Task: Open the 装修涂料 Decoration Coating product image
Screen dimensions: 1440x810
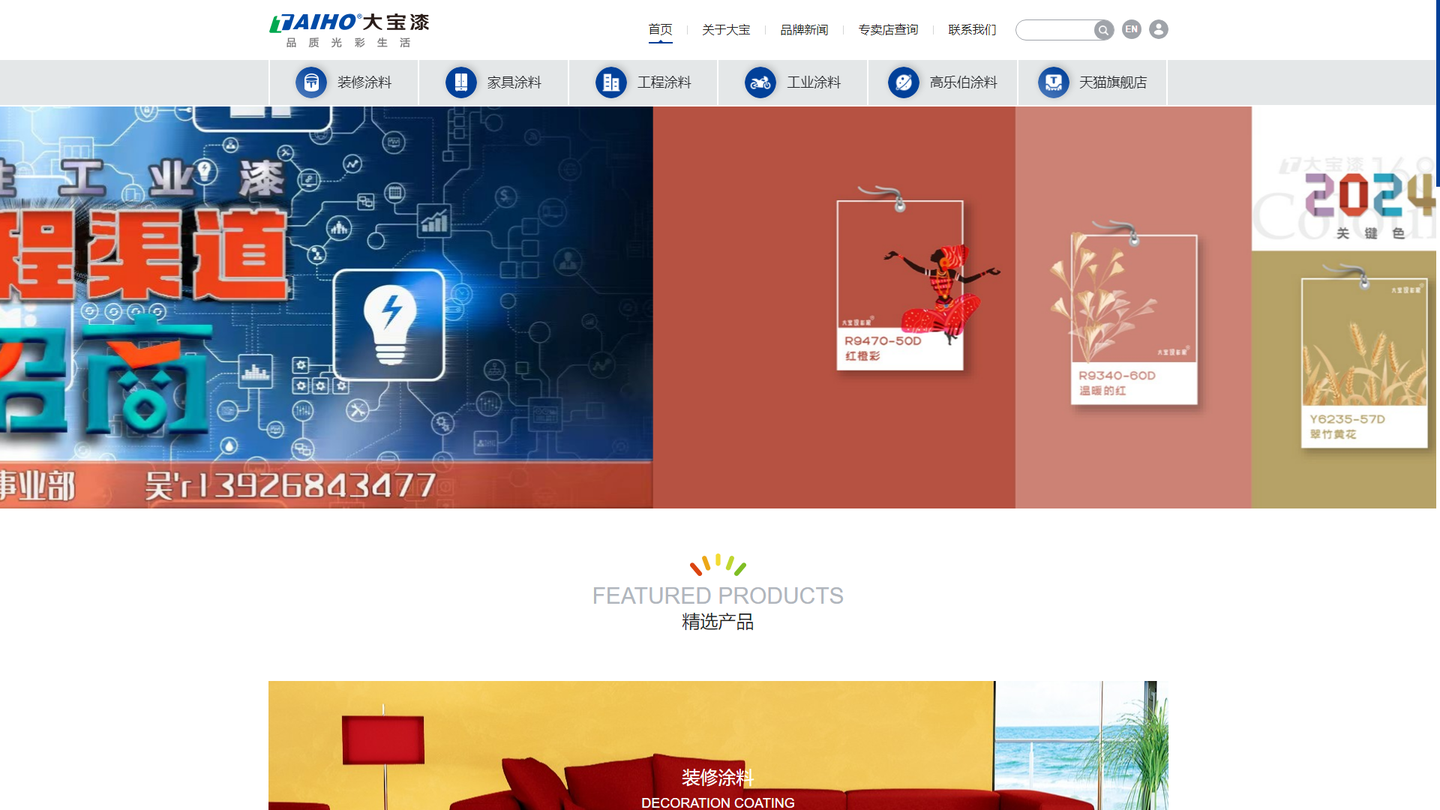Action: (718, 745)
